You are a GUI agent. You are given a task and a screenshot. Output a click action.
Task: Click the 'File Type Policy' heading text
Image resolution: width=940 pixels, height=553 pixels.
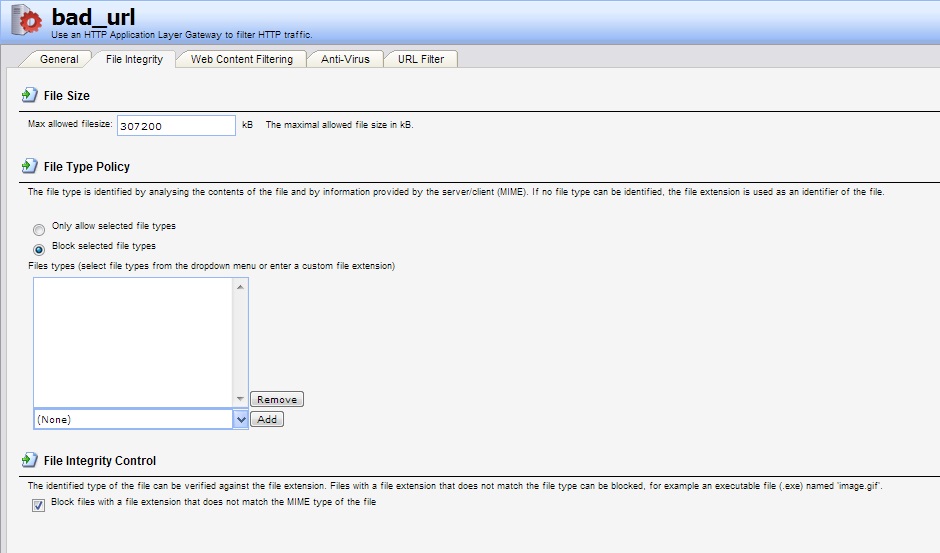(x=87, y=167)
